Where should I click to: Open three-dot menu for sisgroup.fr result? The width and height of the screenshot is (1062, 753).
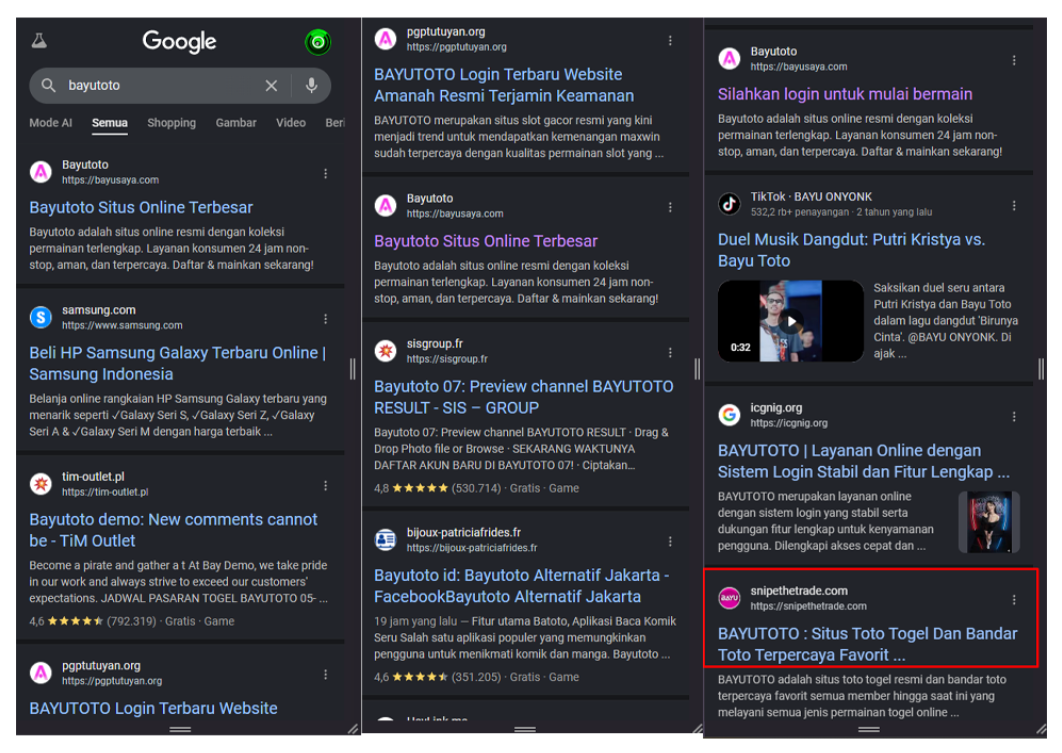coord(670,352)
